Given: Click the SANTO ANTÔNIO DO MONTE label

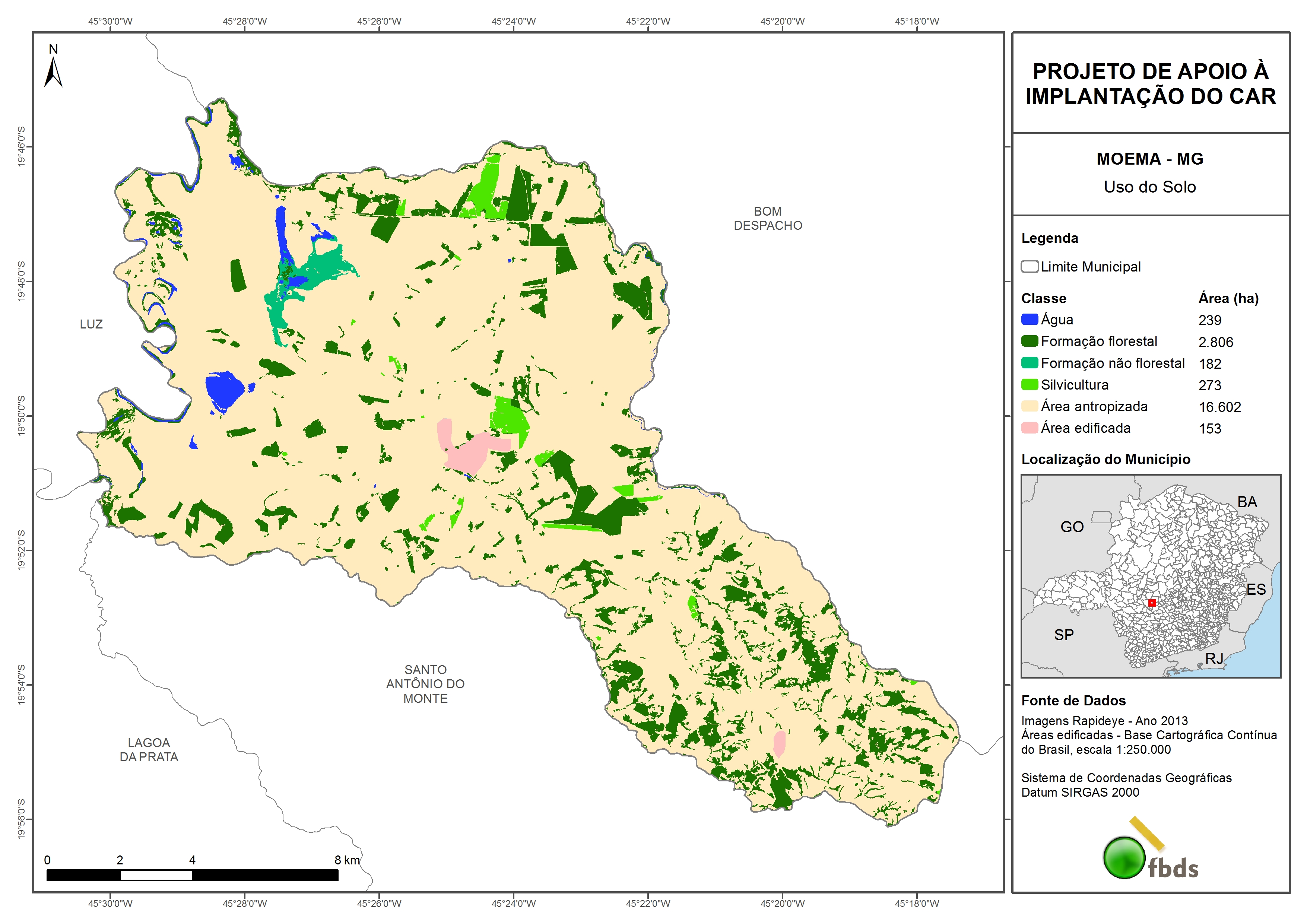Looking at the screenshot, I should (425, 684).
